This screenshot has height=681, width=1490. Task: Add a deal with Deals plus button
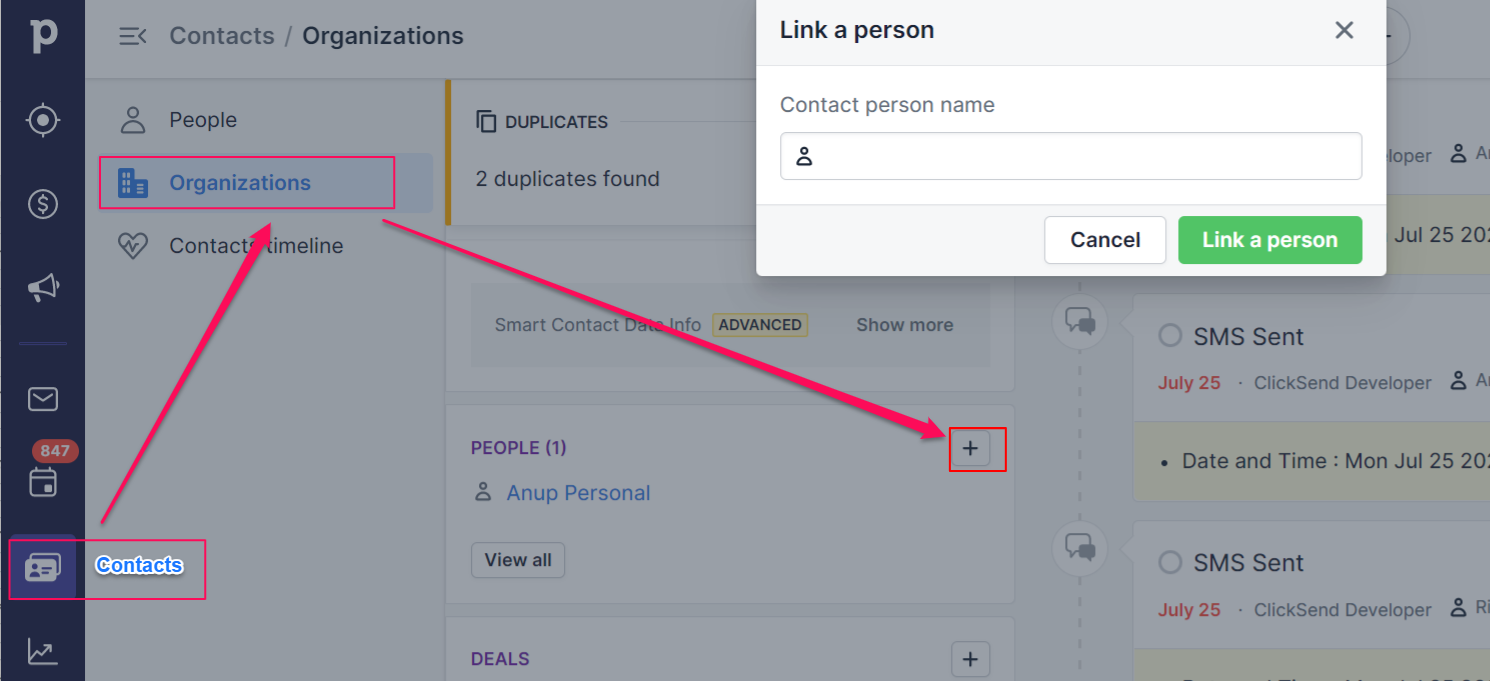pos(970,659)
